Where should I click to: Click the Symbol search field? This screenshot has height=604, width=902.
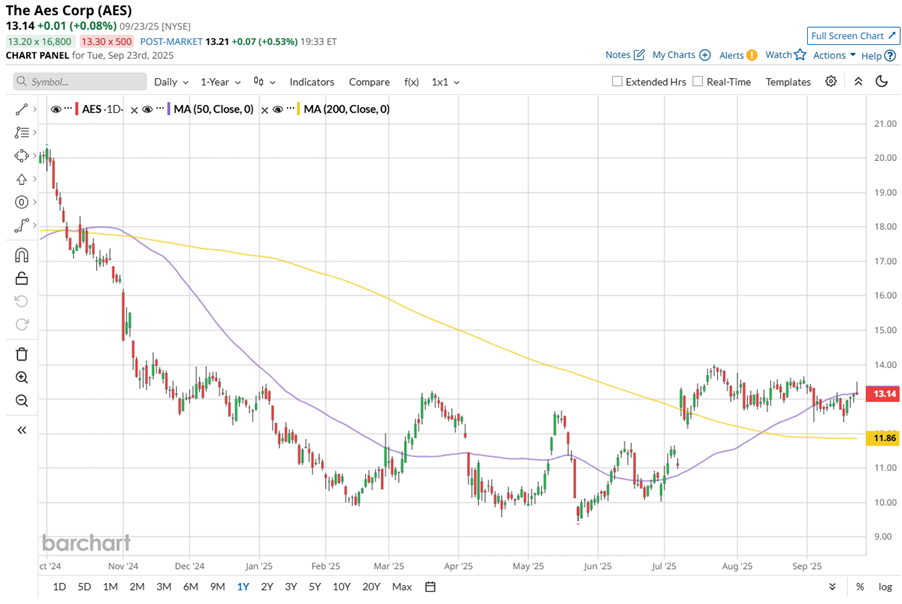coord(78,82)
